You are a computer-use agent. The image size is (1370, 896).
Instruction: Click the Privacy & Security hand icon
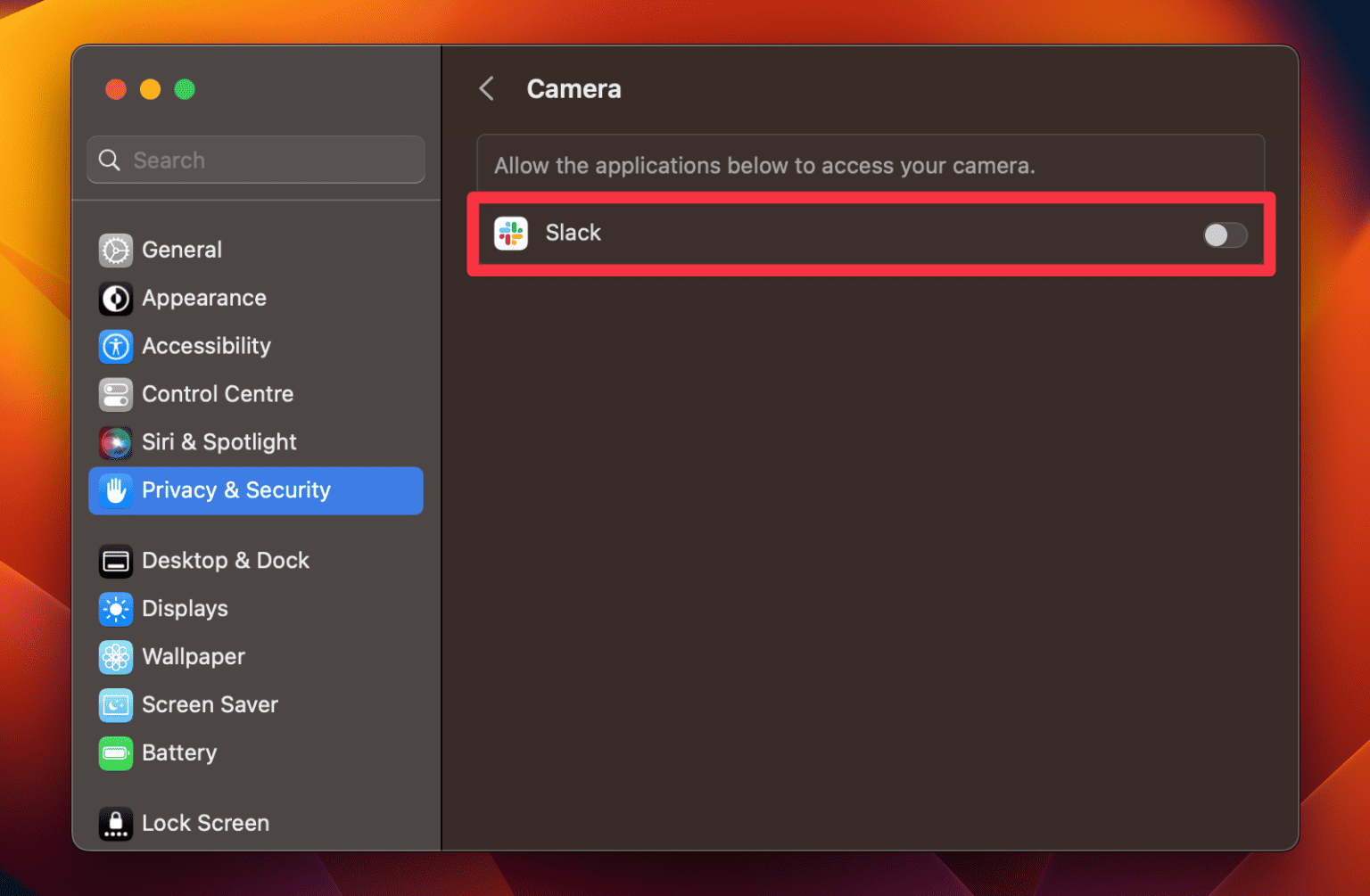115,490
